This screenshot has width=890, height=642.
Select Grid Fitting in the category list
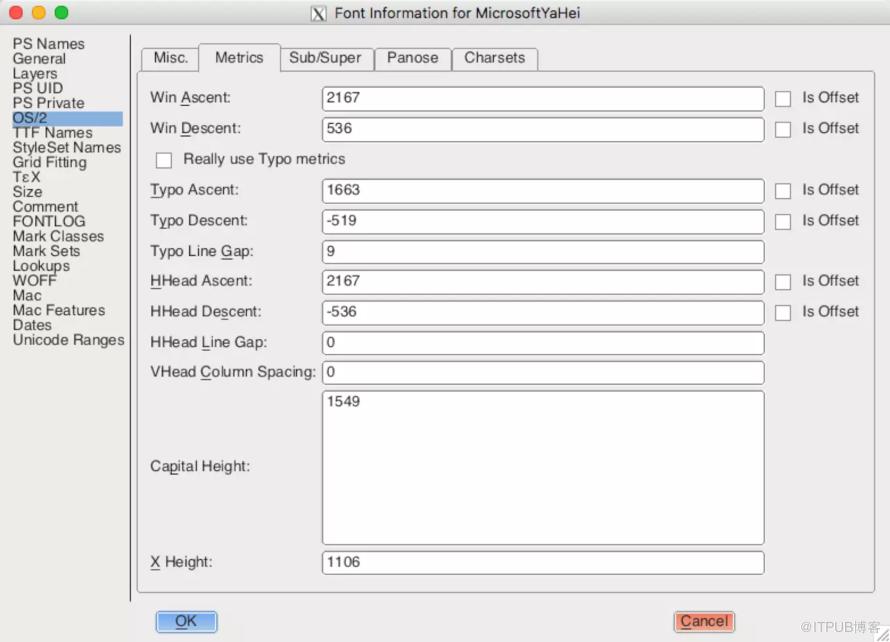point(50,162)
